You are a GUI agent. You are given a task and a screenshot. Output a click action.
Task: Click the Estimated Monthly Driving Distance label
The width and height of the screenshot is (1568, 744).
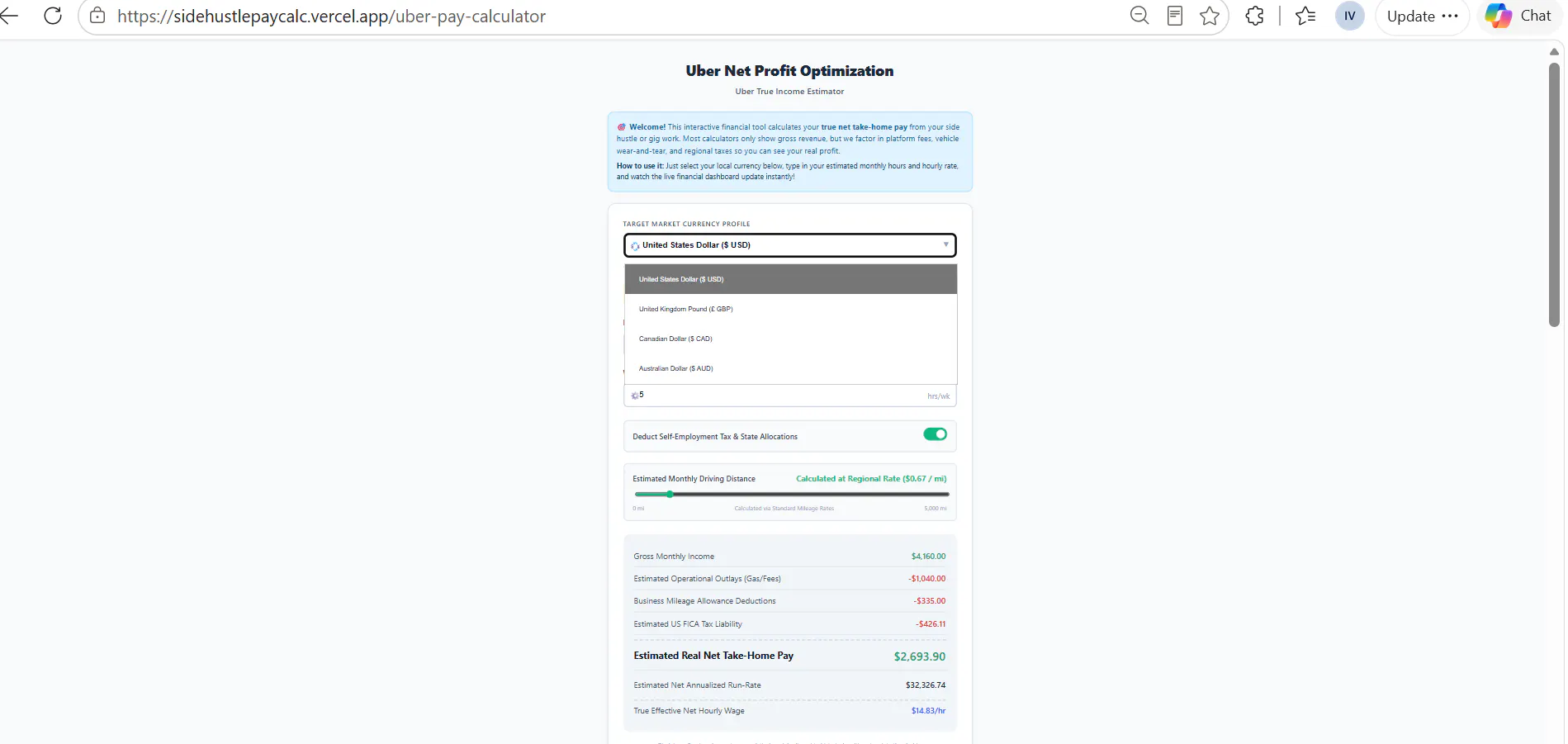(x=694, y=479)
